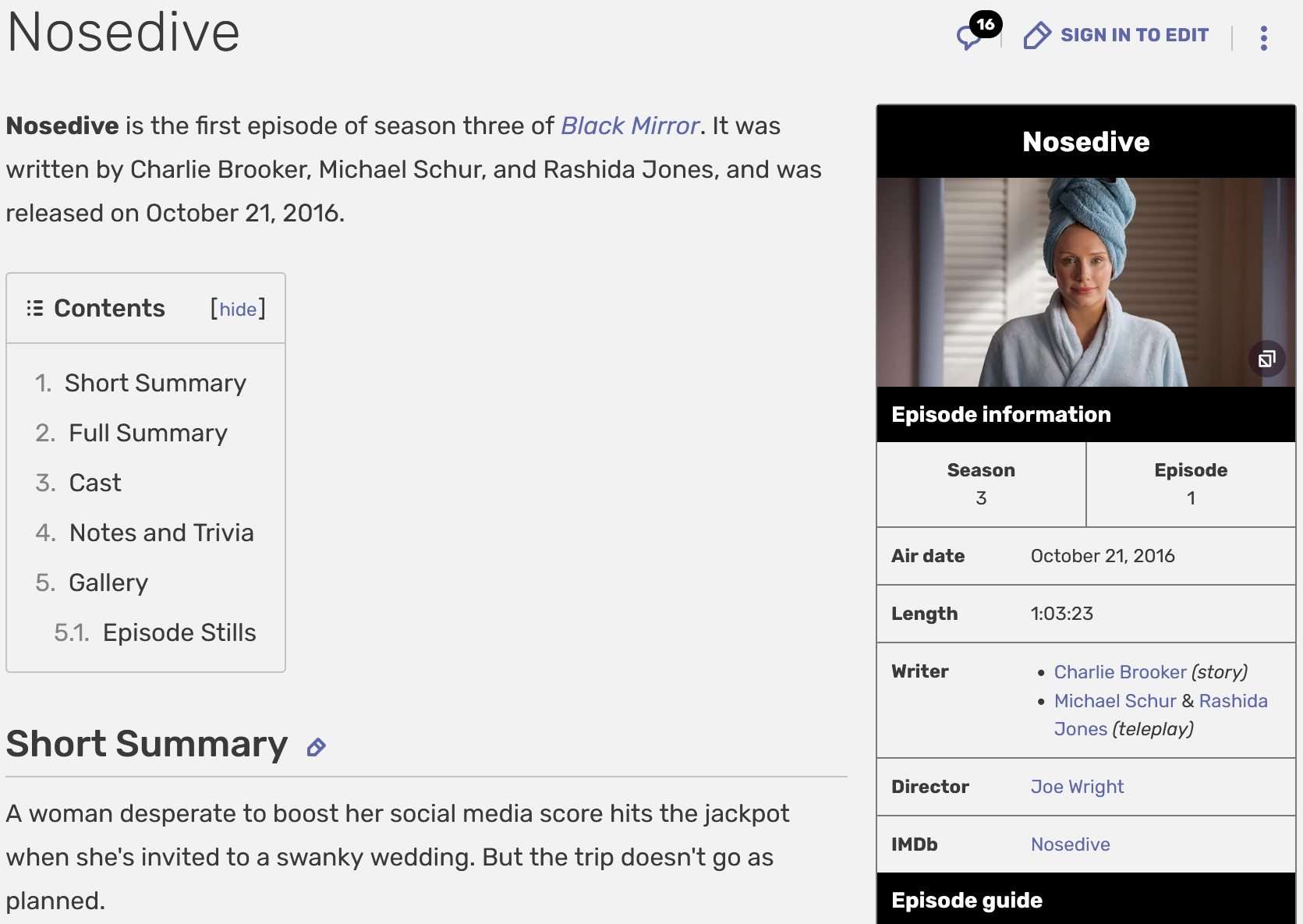Click the Contents list icon

click(x=34, y=308)
